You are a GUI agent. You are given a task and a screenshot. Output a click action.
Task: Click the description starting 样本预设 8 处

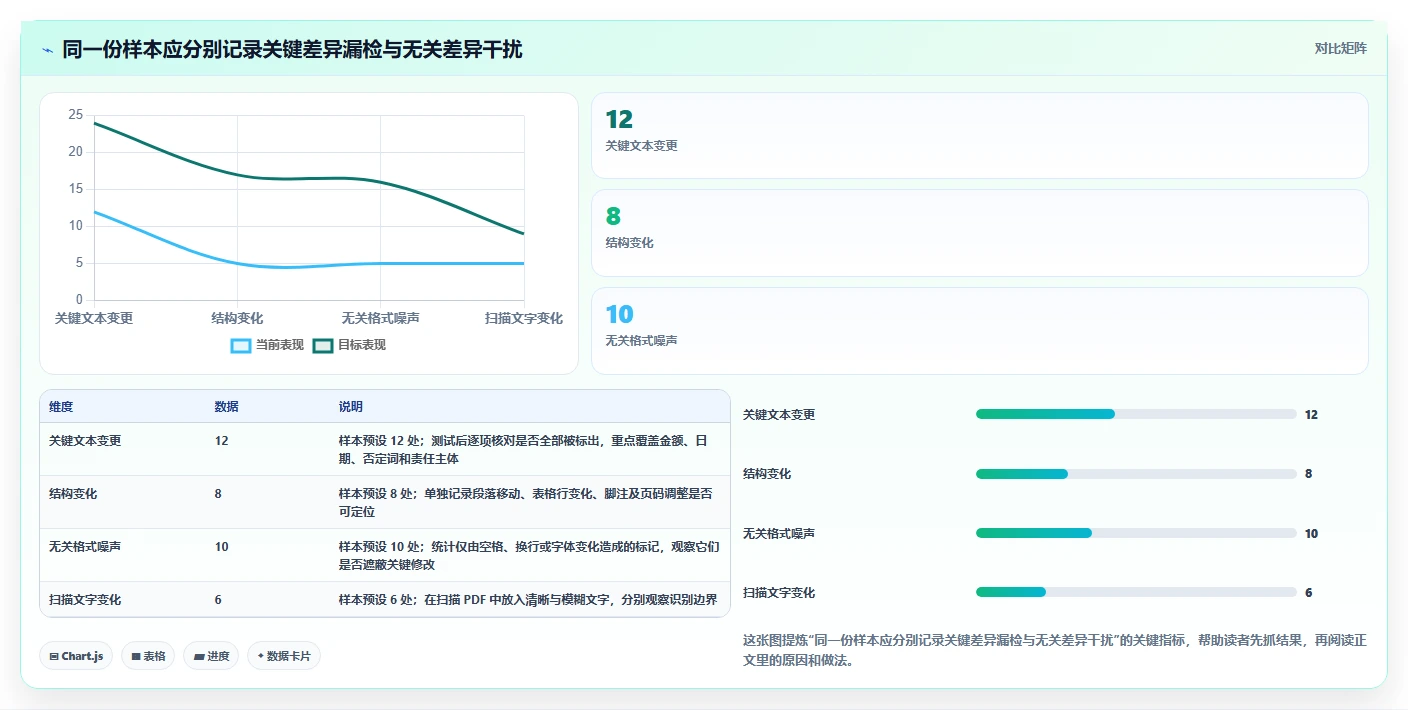click(x=528, y=502)
